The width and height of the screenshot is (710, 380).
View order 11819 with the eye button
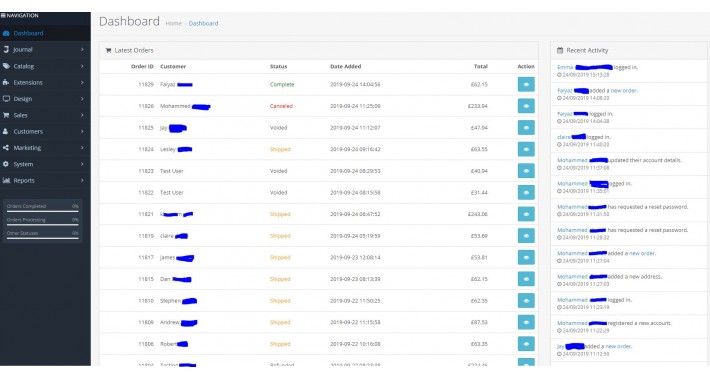[526, 236]
